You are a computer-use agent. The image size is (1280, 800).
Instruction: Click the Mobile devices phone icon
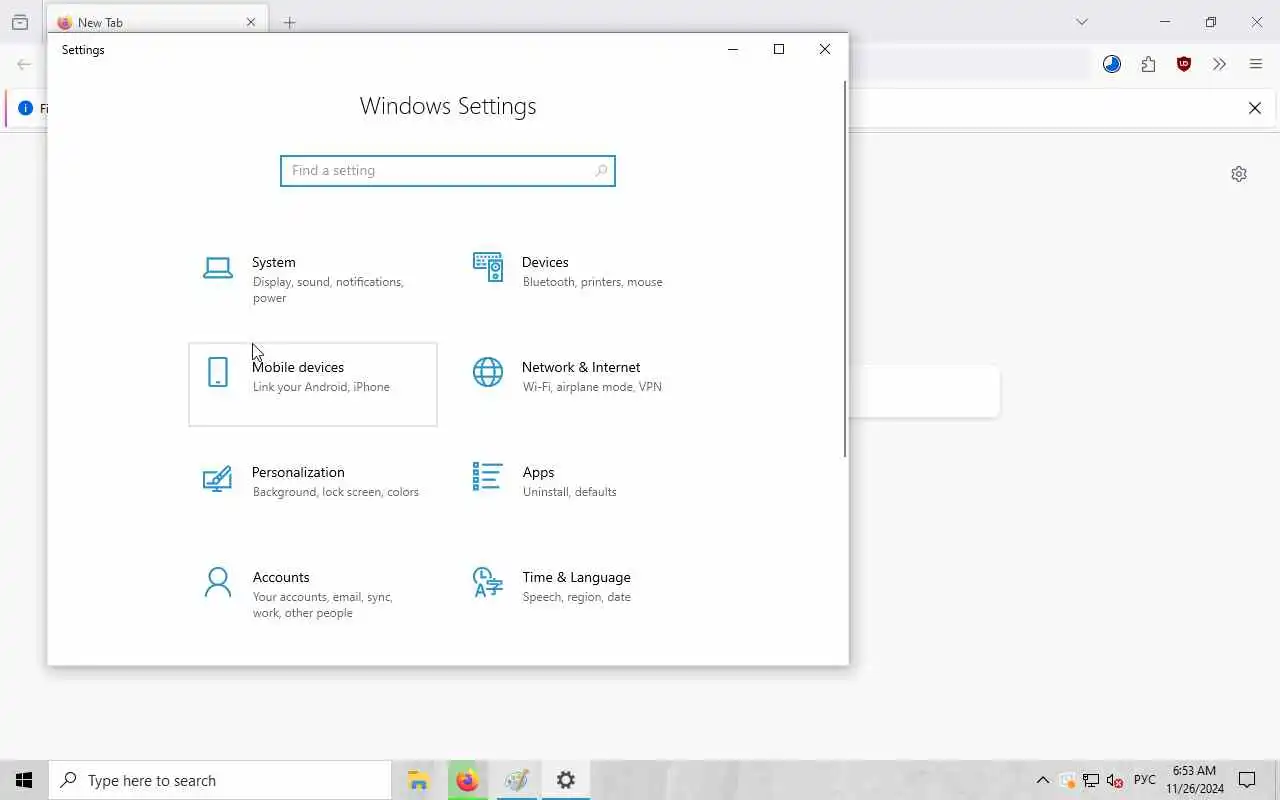click(x=218, y=372)
